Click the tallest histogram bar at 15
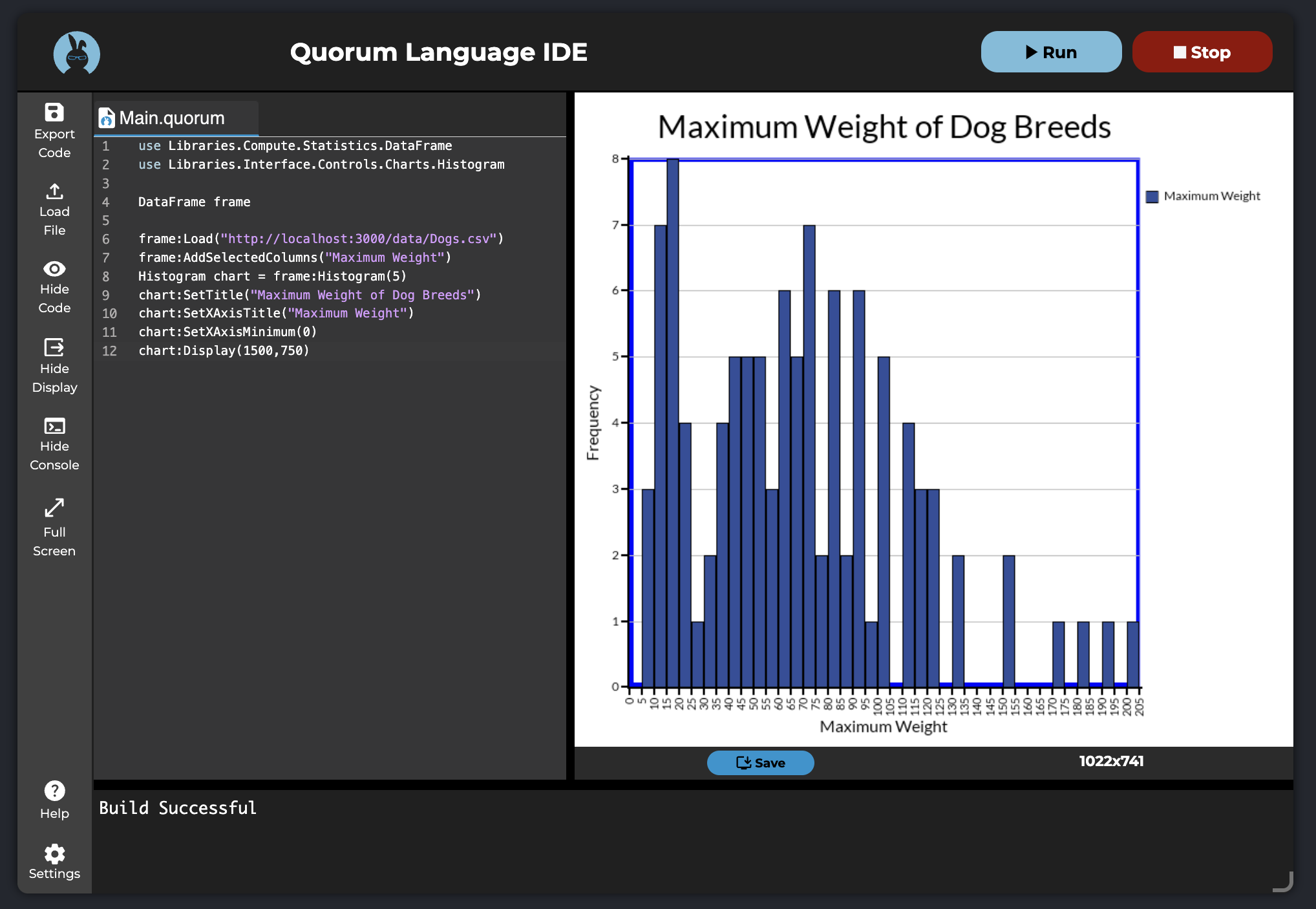This screenshot has width=1316, height=909. tap(672, 420)
